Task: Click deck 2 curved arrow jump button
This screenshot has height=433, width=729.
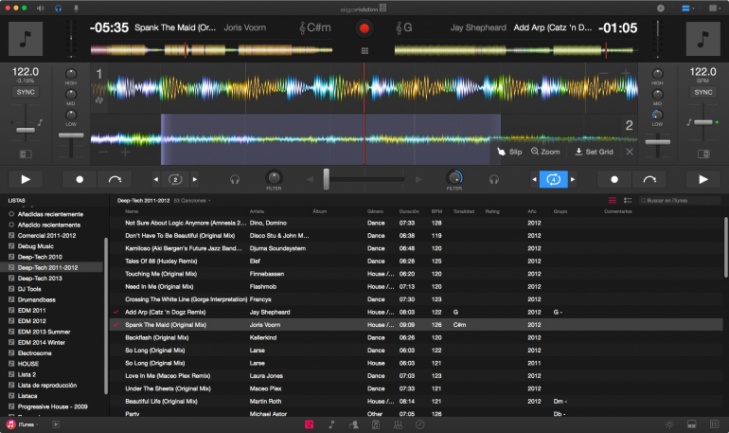Action: (x=649, y=179)
